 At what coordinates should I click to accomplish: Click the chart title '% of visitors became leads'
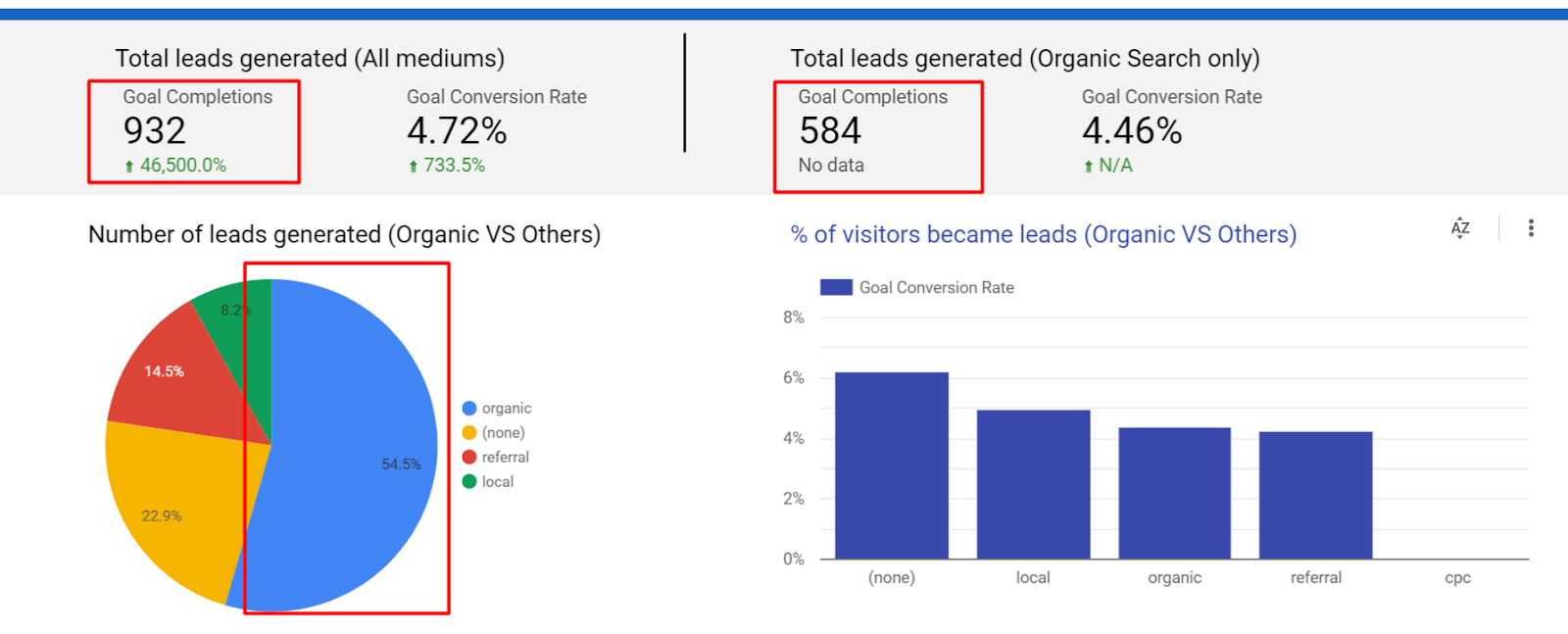[x=1044, y=235]
